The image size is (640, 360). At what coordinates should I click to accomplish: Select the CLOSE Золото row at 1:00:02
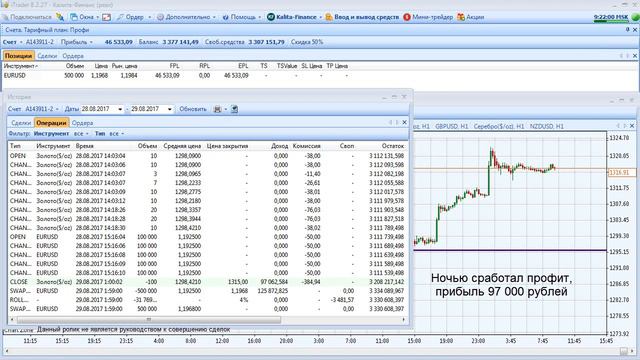(x=207, y=282)
